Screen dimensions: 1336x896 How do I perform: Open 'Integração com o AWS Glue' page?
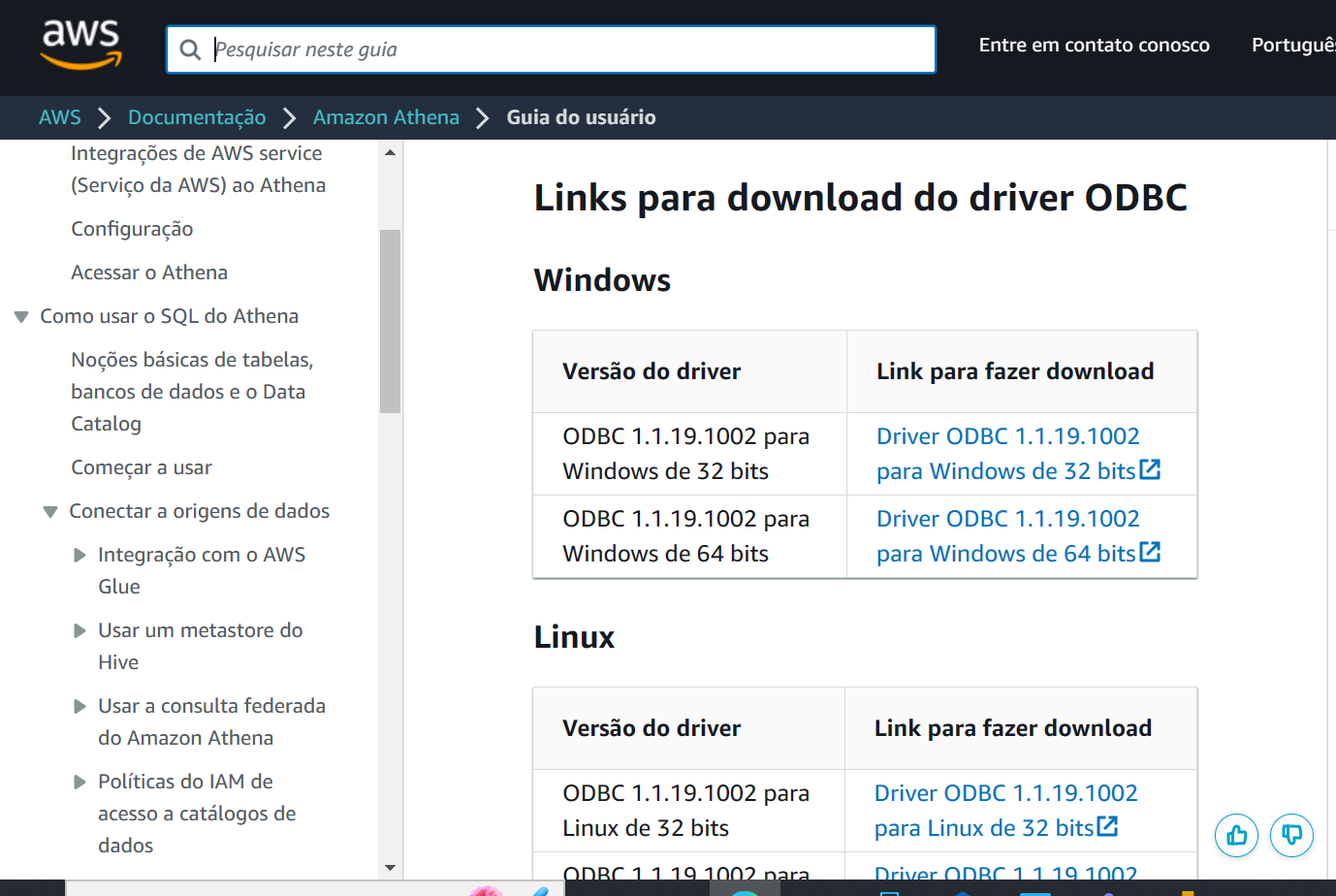[x=202, y=570]
